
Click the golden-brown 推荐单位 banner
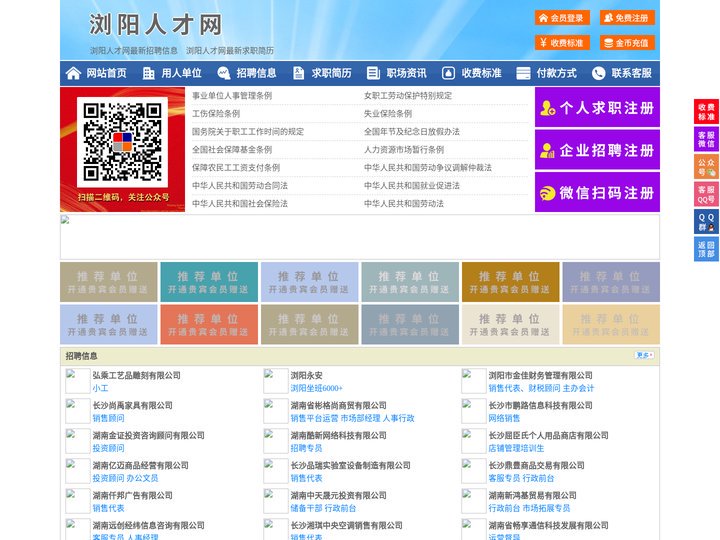click(x=511, y=282)
